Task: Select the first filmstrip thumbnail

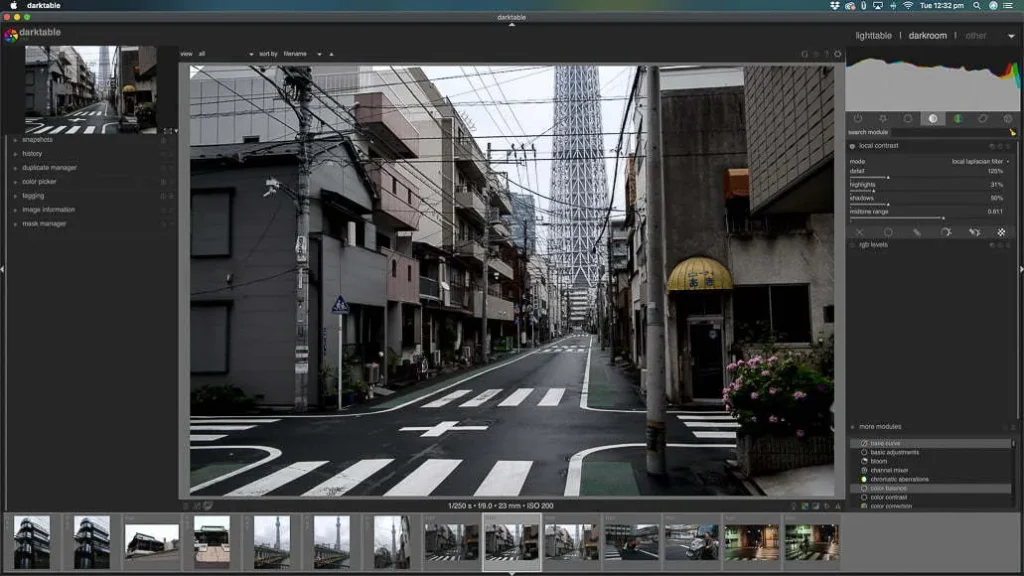Action: click(31, 541)
